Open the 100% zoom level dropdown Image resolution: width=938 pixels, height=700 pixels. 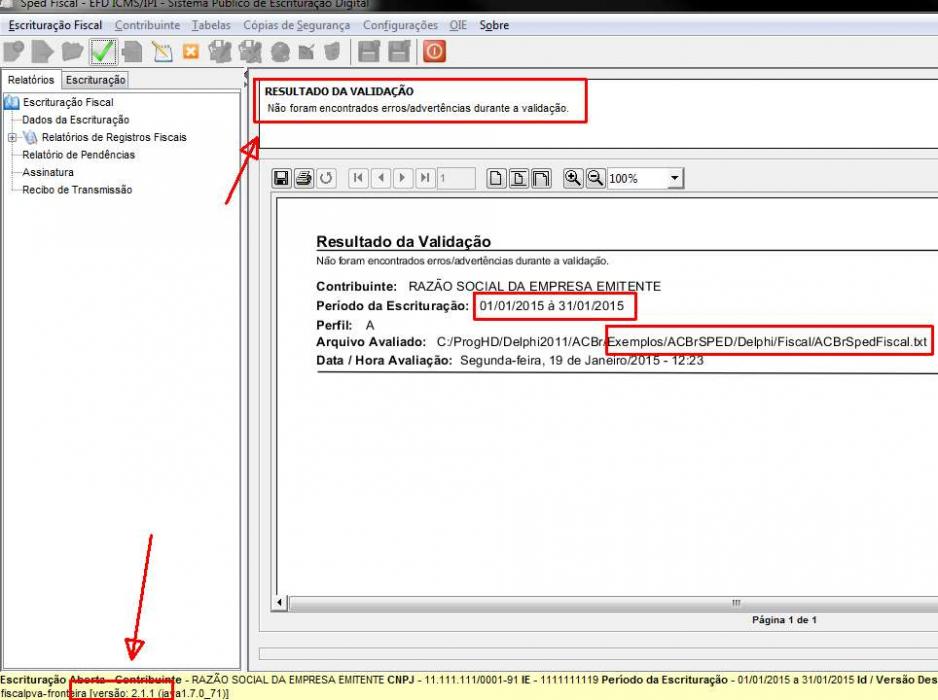tap(675, 178)
